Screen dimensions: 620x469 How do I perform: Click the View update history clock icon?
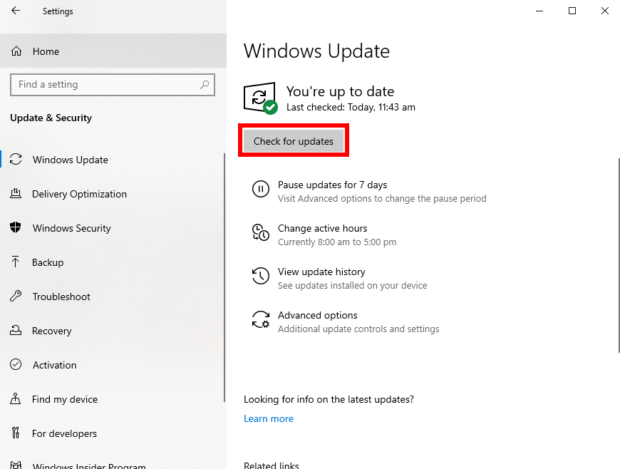(x=260, y=277)
